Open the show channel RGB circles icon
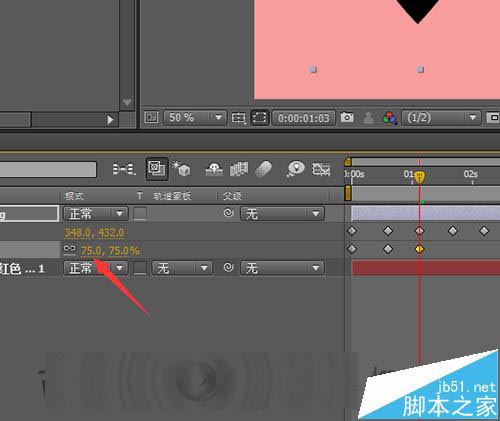Screen dimensions: 500x421 (390, 118)
